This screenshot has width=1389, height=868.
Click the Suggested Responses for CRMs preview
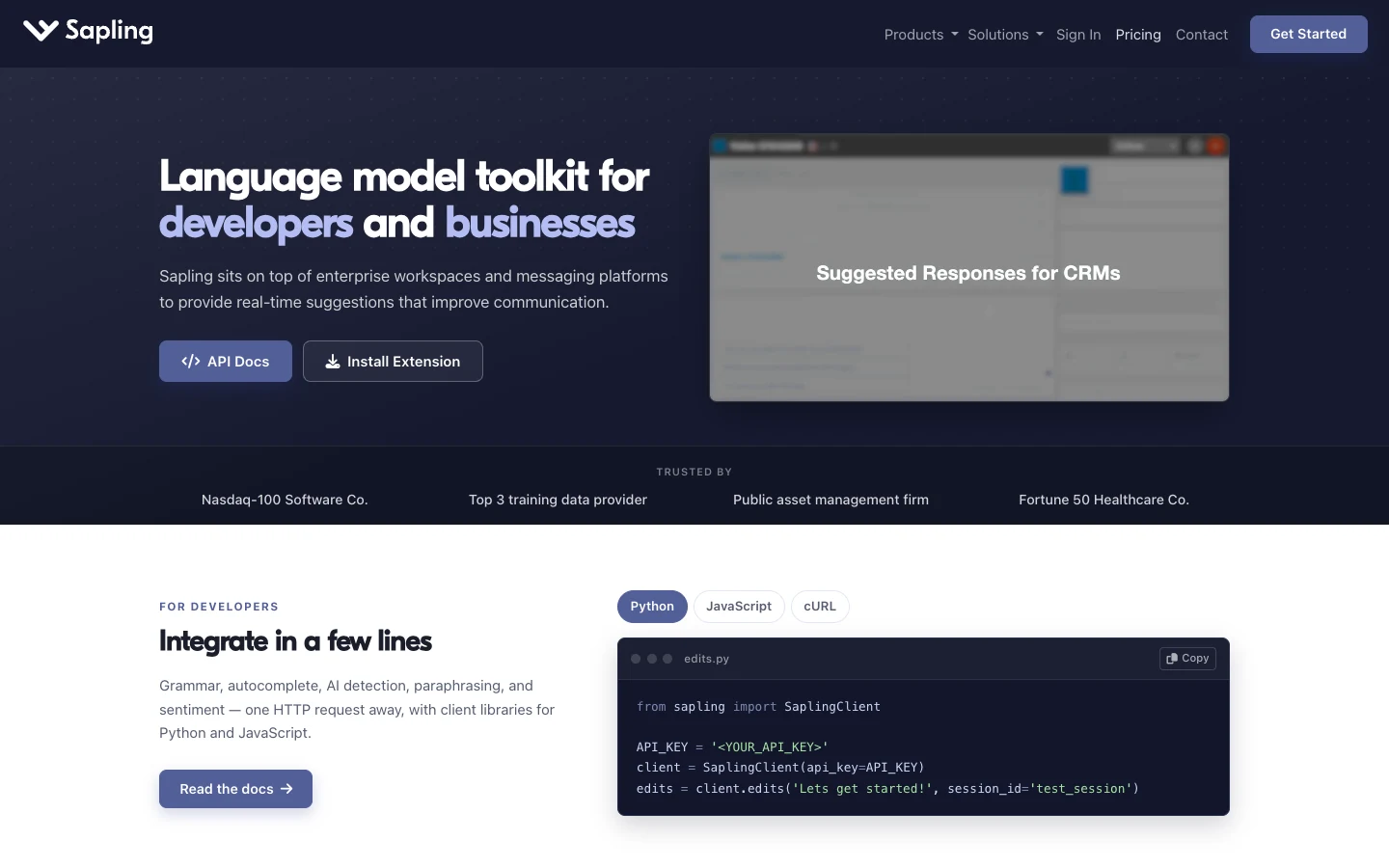tap(968, 268)
